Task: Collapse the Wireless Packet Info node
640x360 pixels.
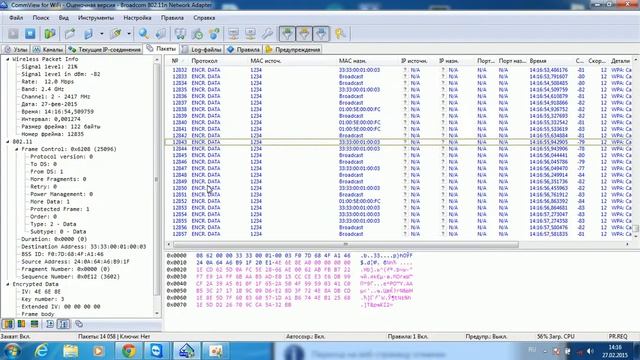Action: click(8, 59)
